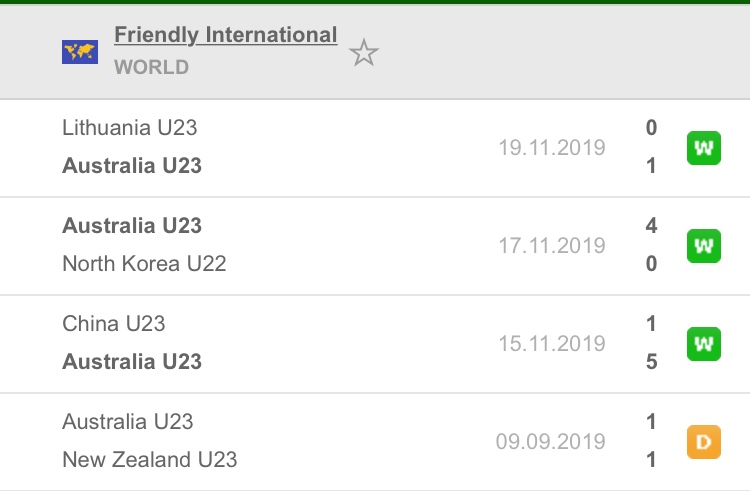This screenshot has width=750, height=491.
Task: Click the WORLD country label
Action: click(x=152, y=67)
